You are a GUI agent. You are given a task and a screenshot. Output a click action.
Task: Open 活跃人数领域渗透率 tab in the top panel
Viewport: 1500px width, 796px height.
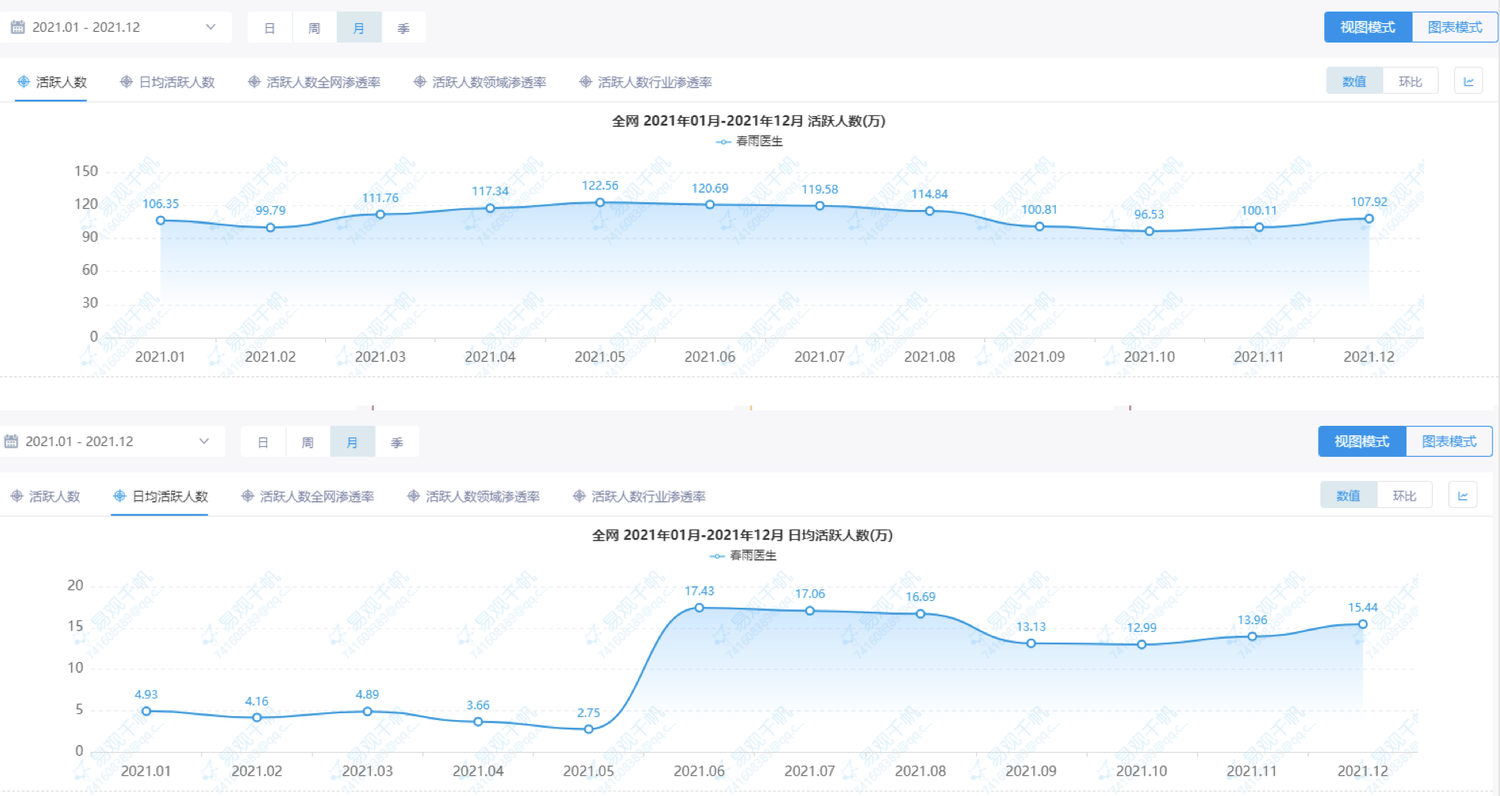[479, 82]
